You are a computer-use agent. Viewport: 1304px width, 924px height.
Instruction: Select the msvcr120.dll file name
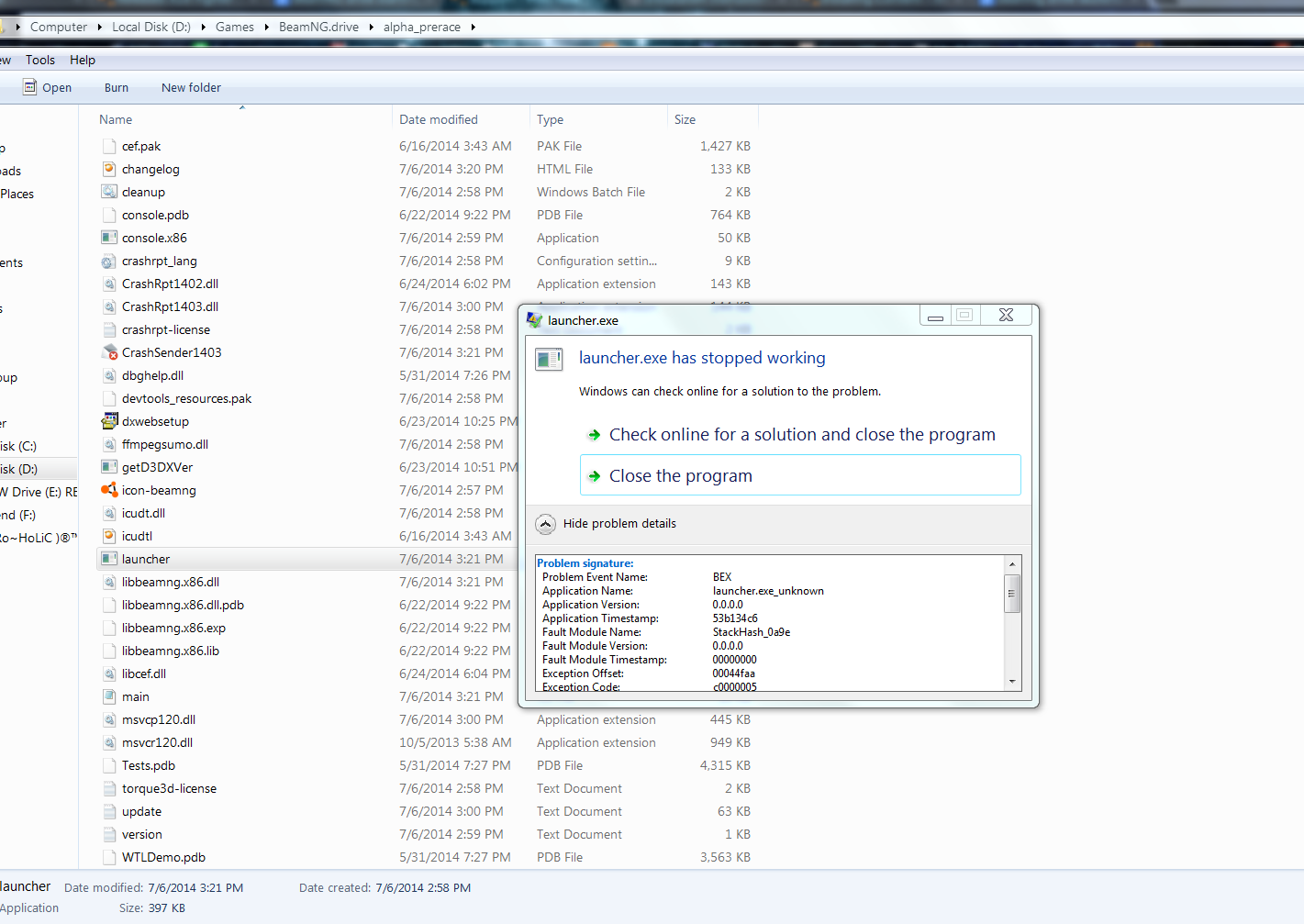coord(157,742)
